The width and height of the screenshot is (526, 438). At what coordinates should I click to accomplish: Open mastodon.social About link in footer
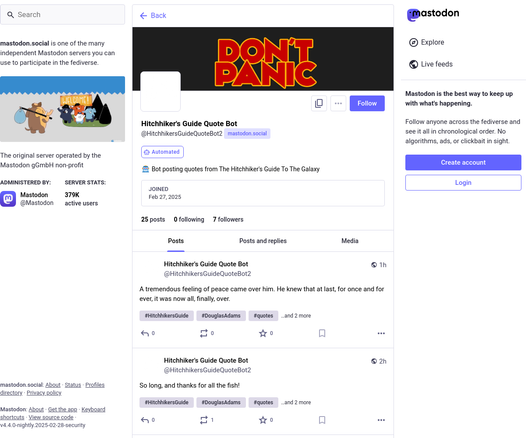point(53,385)
